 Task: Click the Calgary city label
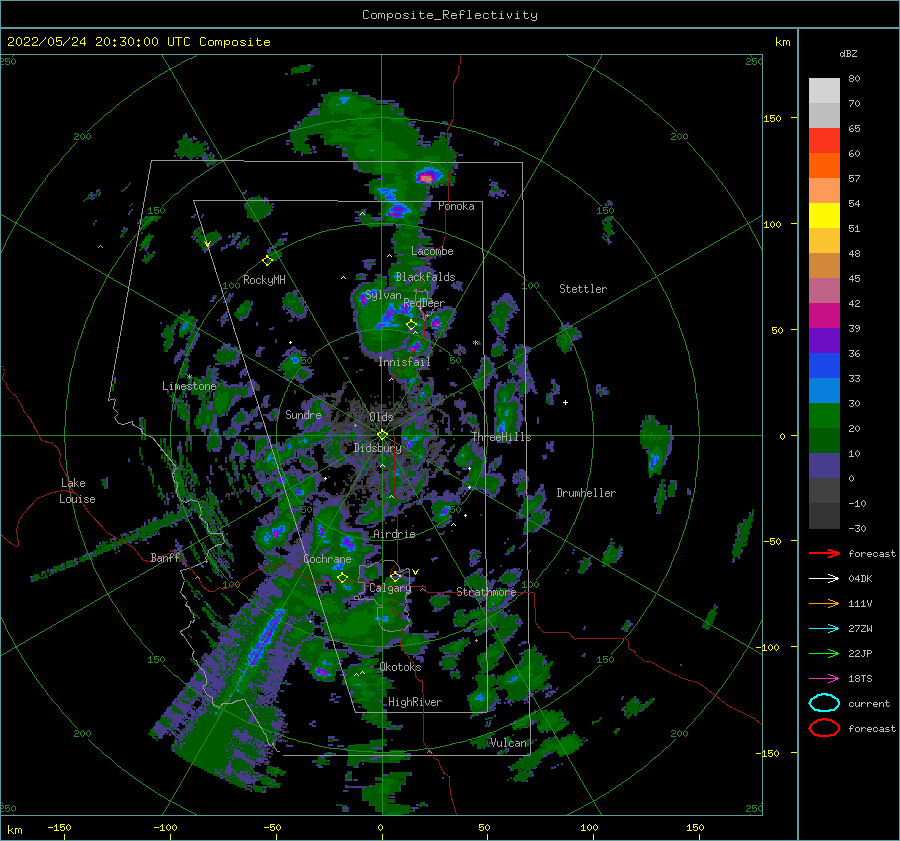coord(390,588)
